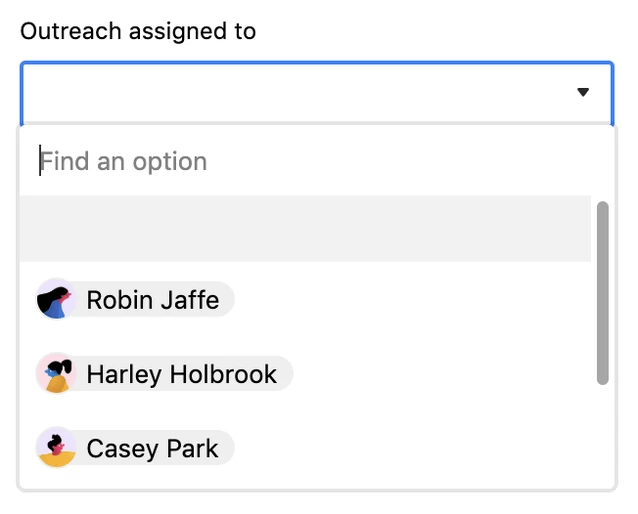638x514 pixels.
Task: Click Robin Jaffe's avatar icon
Action: (x=56, y=299)
